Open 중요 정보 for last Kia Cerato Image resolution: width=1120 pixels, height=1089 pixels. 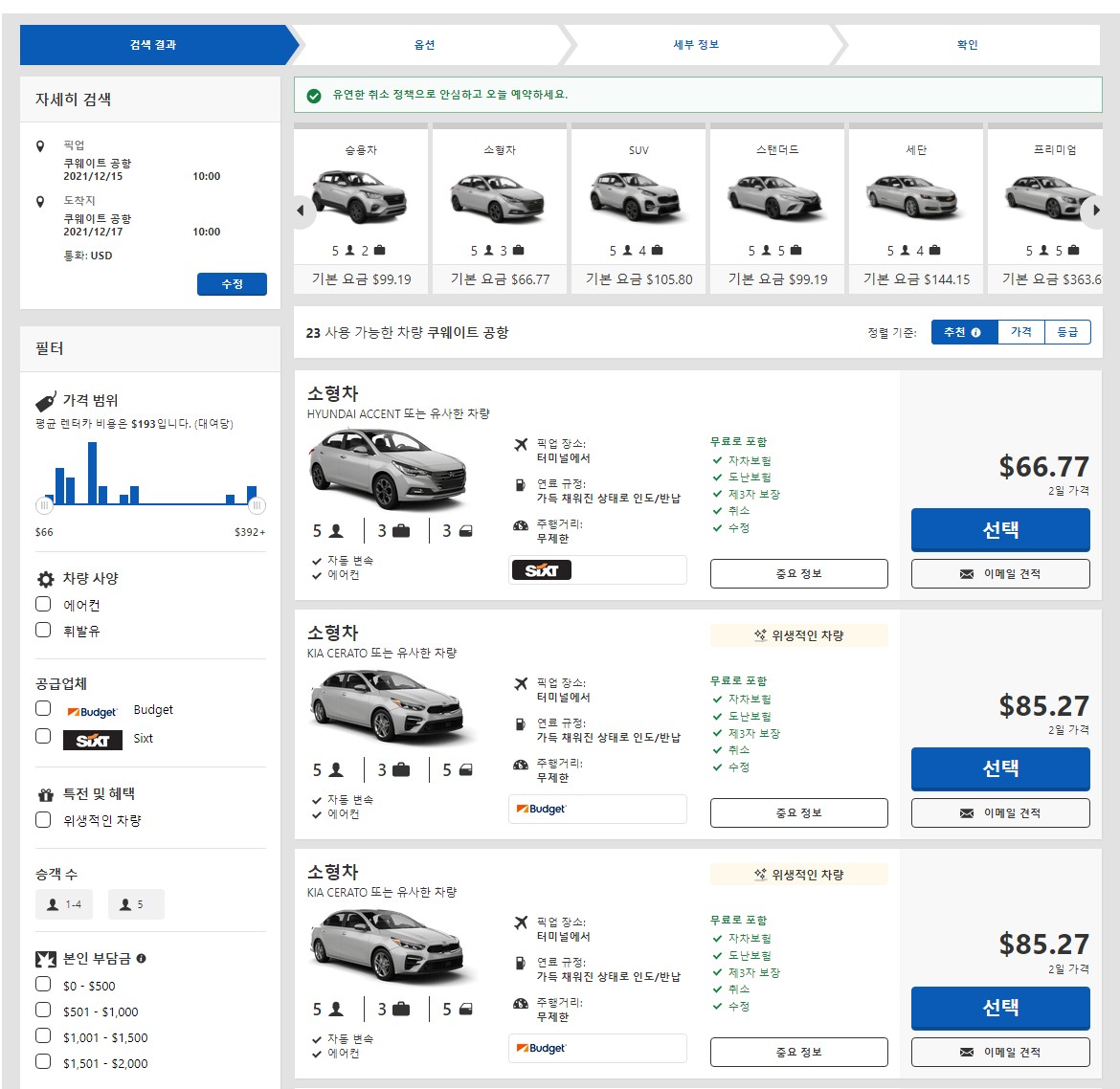pos(799,1052)
